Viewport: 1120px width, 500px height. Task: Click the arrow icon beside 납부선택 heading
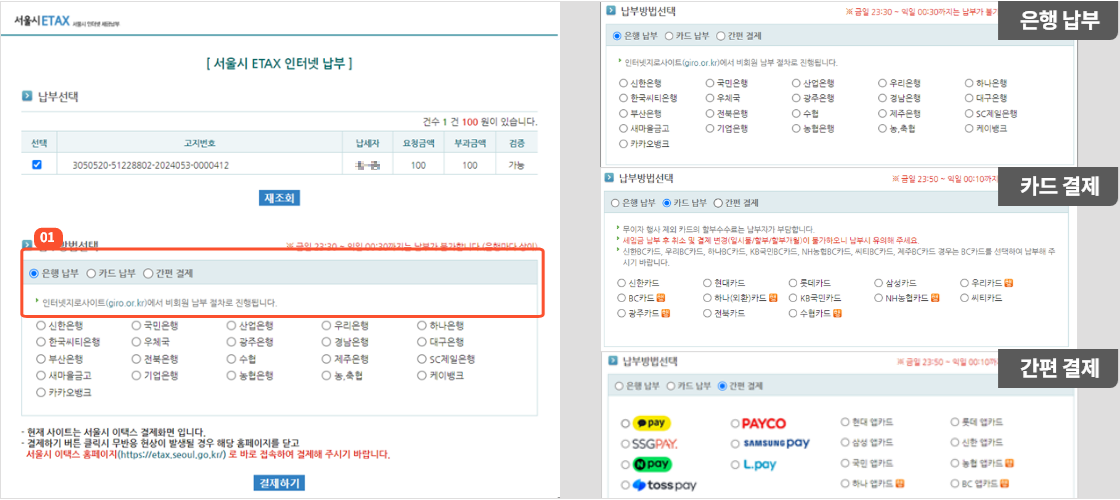[x=27, y=96]
